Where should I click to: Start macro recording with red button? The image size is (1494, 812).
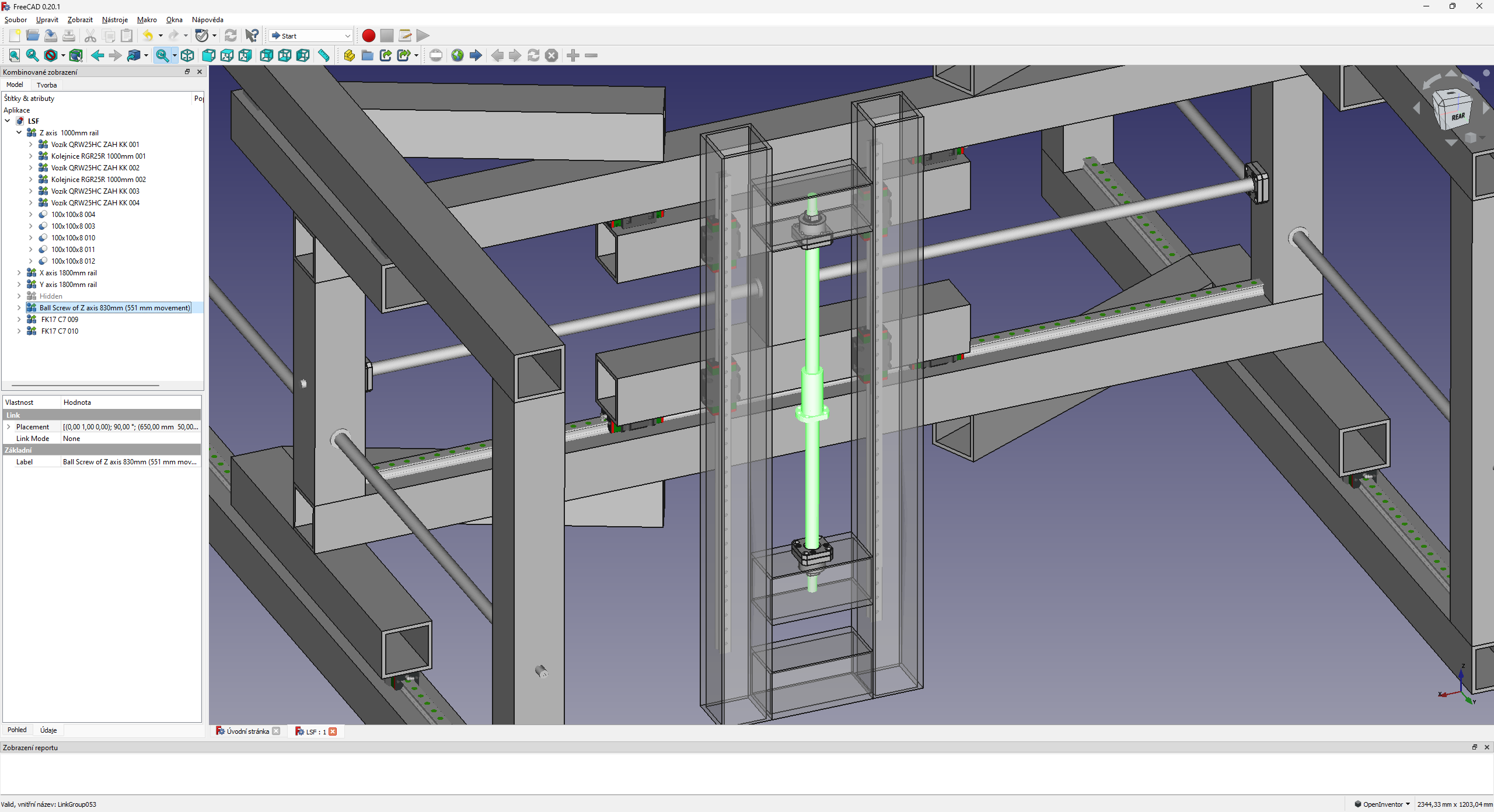(x=368, y=36)
